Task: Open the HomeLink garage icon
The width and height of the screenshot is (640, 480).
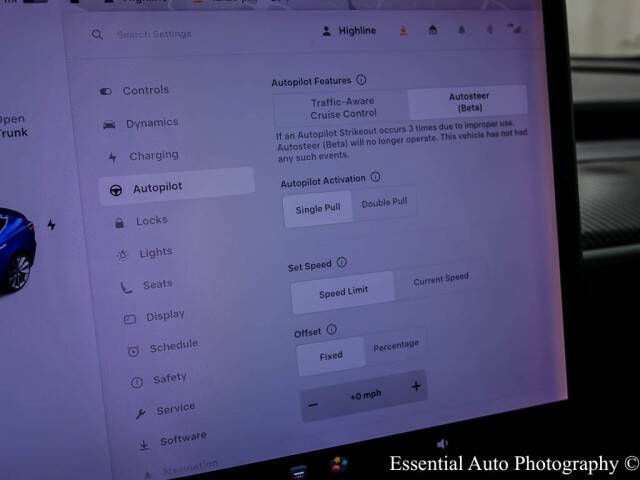Action: (x=433, y=30)
